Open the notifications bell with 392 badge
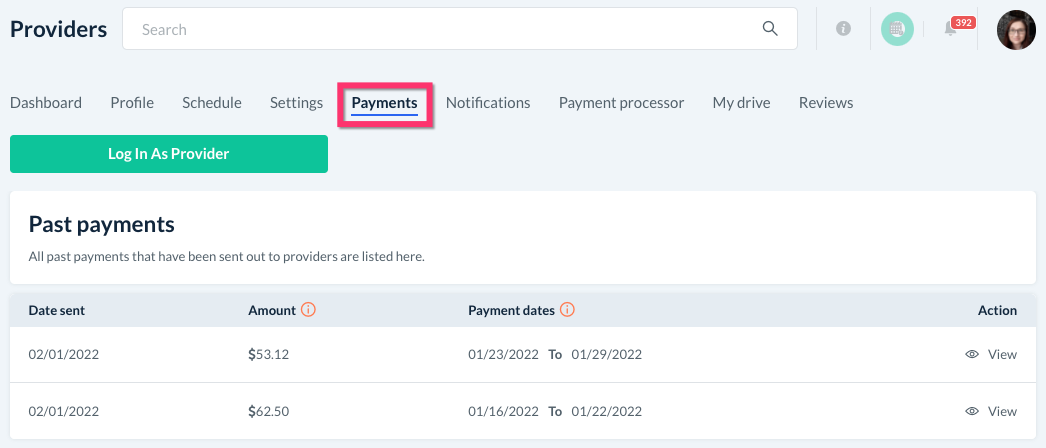The height and width of the screenshot is (448, 1046). 951,30
